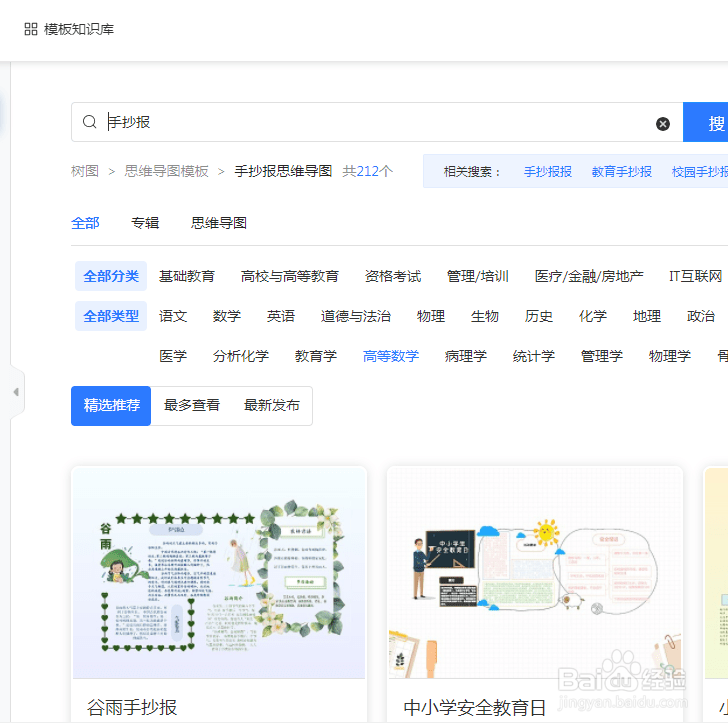Search related term 教育手抄报

coord(622,172)
